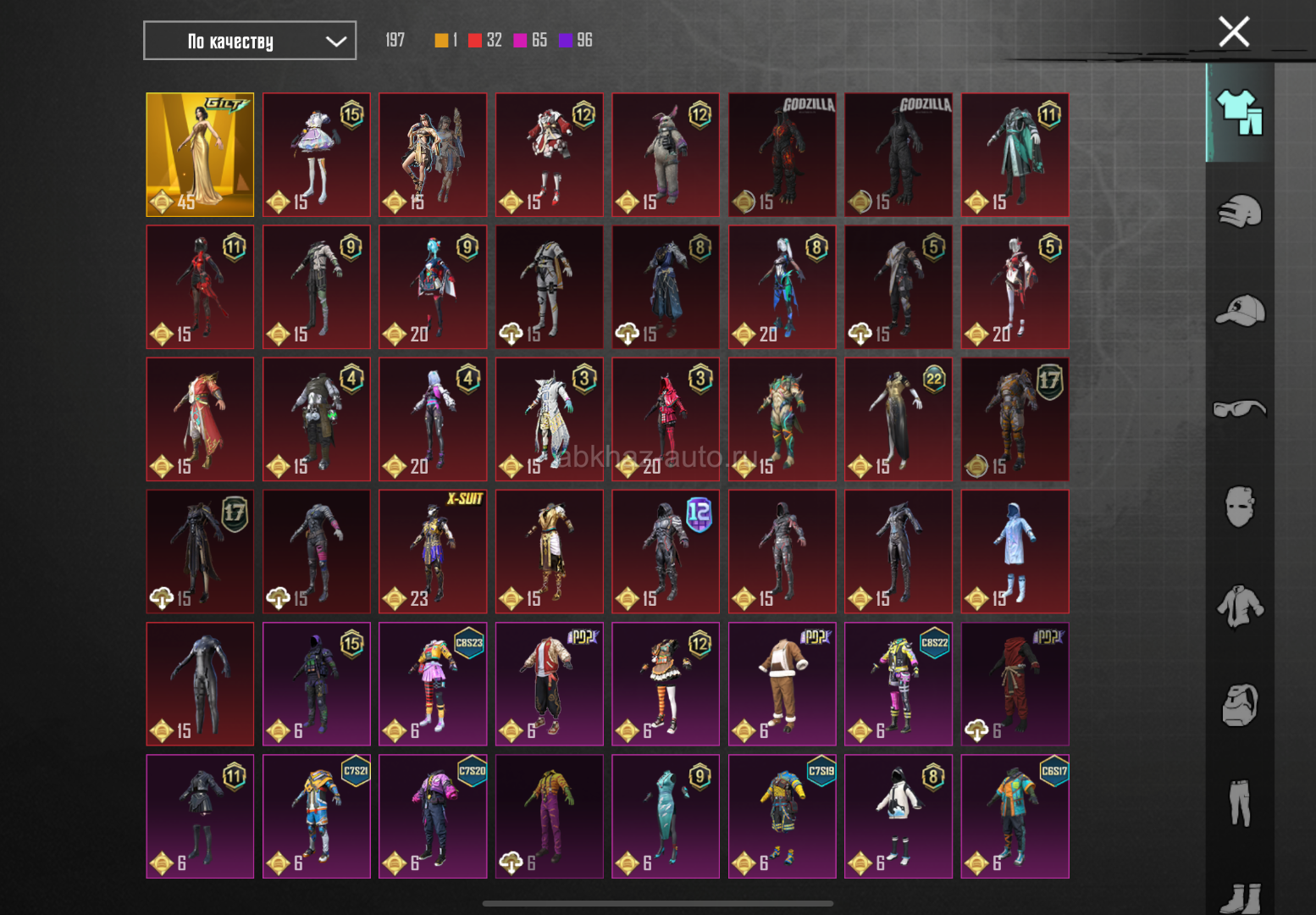Select the jacket tops category icon
This screenshot has width=1316, height=915.
(1239, 607)
